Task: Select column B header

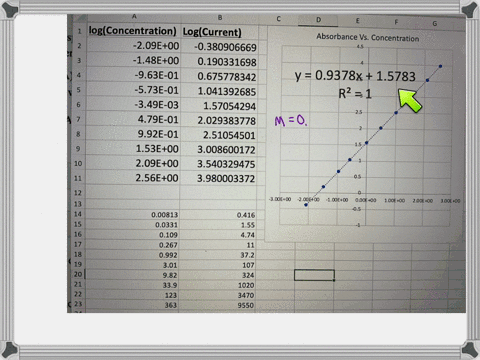Action: click(220, 18)
